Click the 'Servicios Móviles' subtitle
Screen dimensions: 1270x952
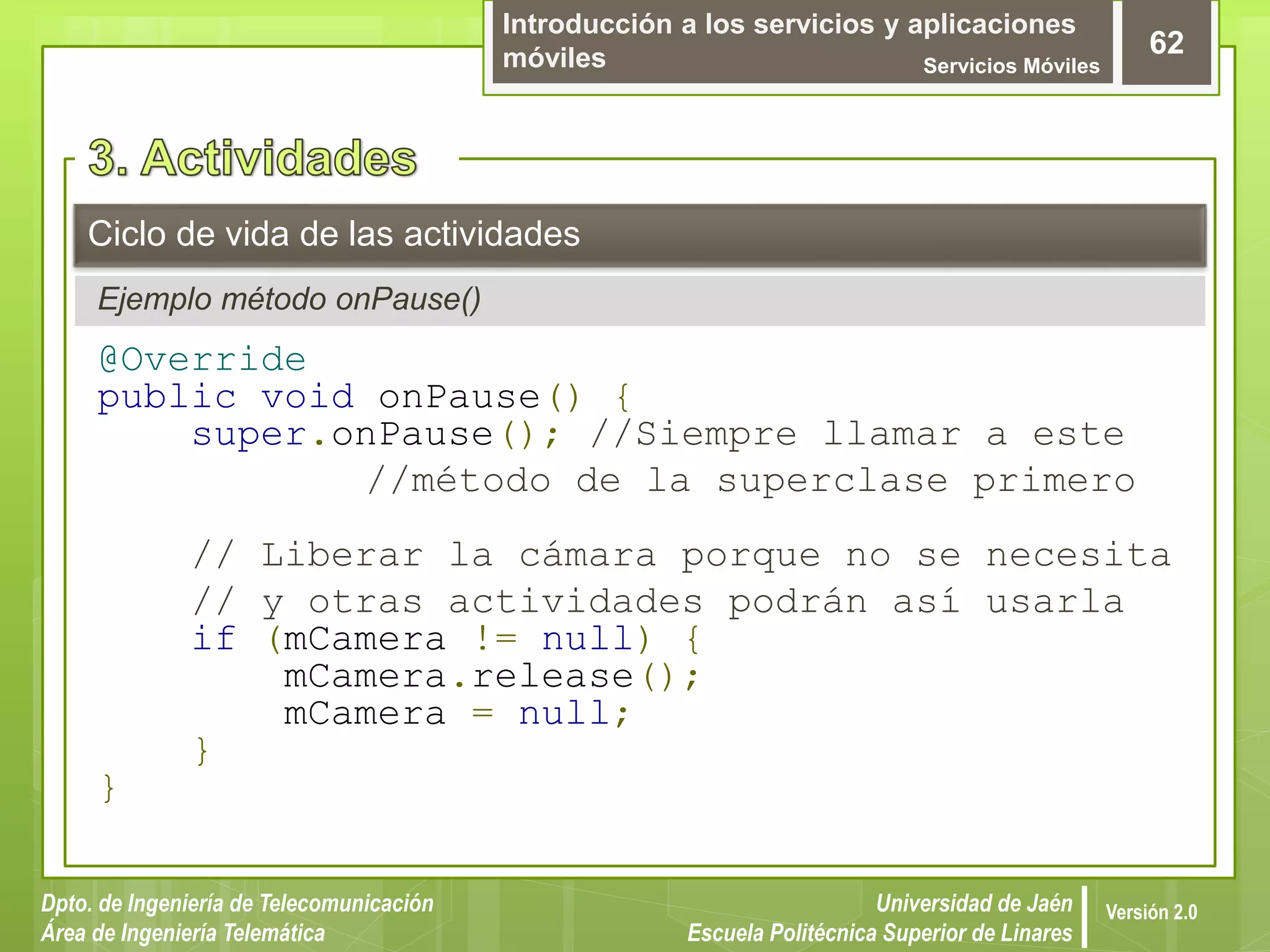1011,66
